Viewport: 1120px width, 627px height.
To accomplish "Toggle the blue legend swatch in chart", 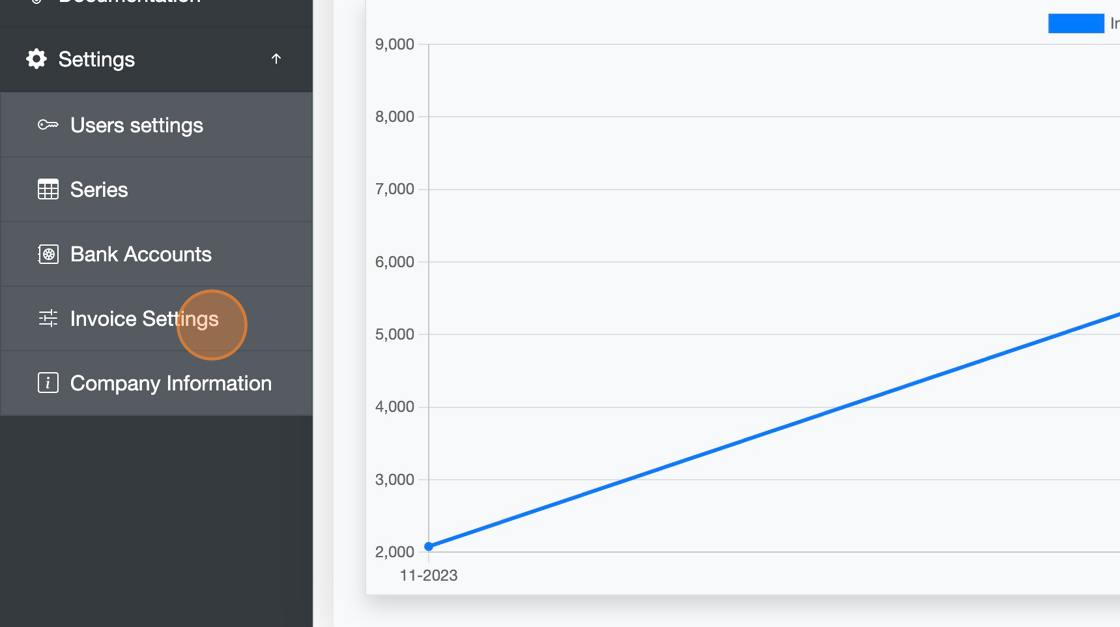I will (1075, 23).
